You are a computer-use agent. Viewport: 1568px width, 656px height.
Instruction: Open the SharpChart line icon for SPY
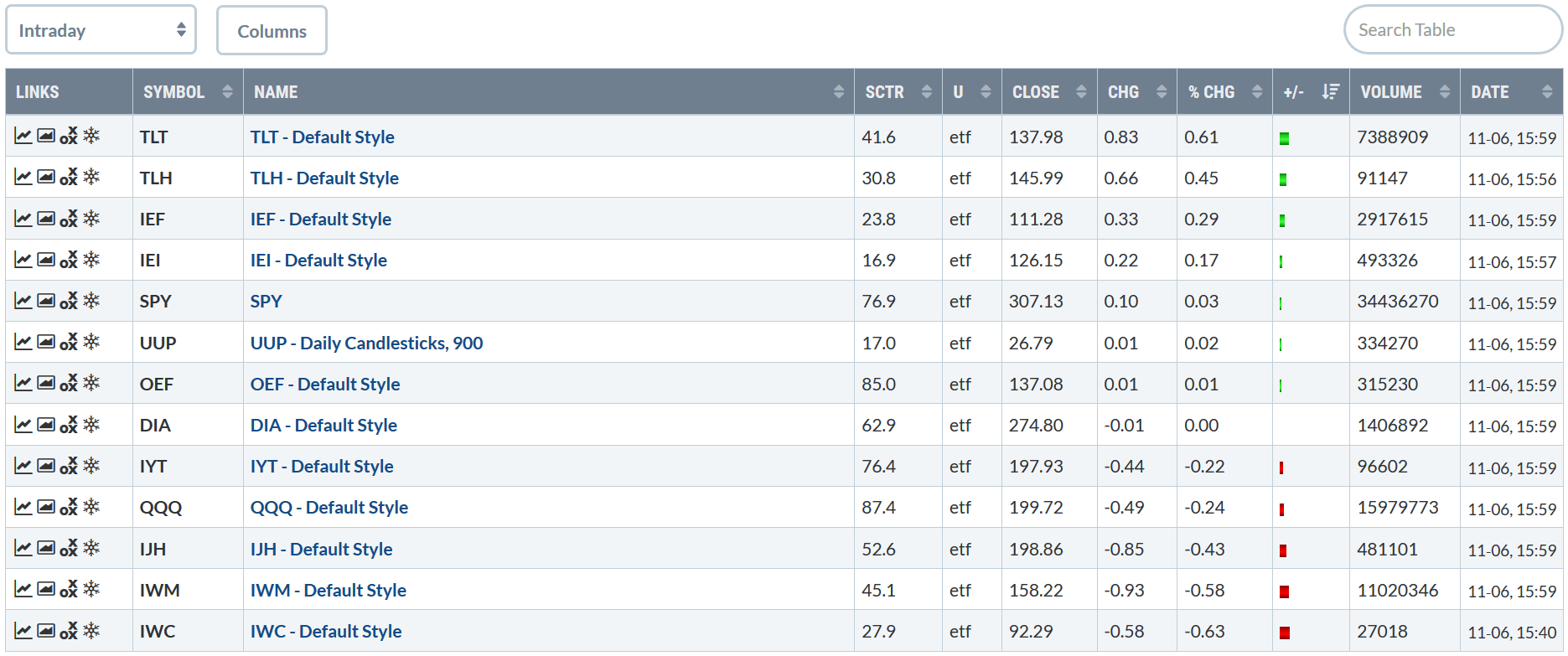click(x=23, y=300)
